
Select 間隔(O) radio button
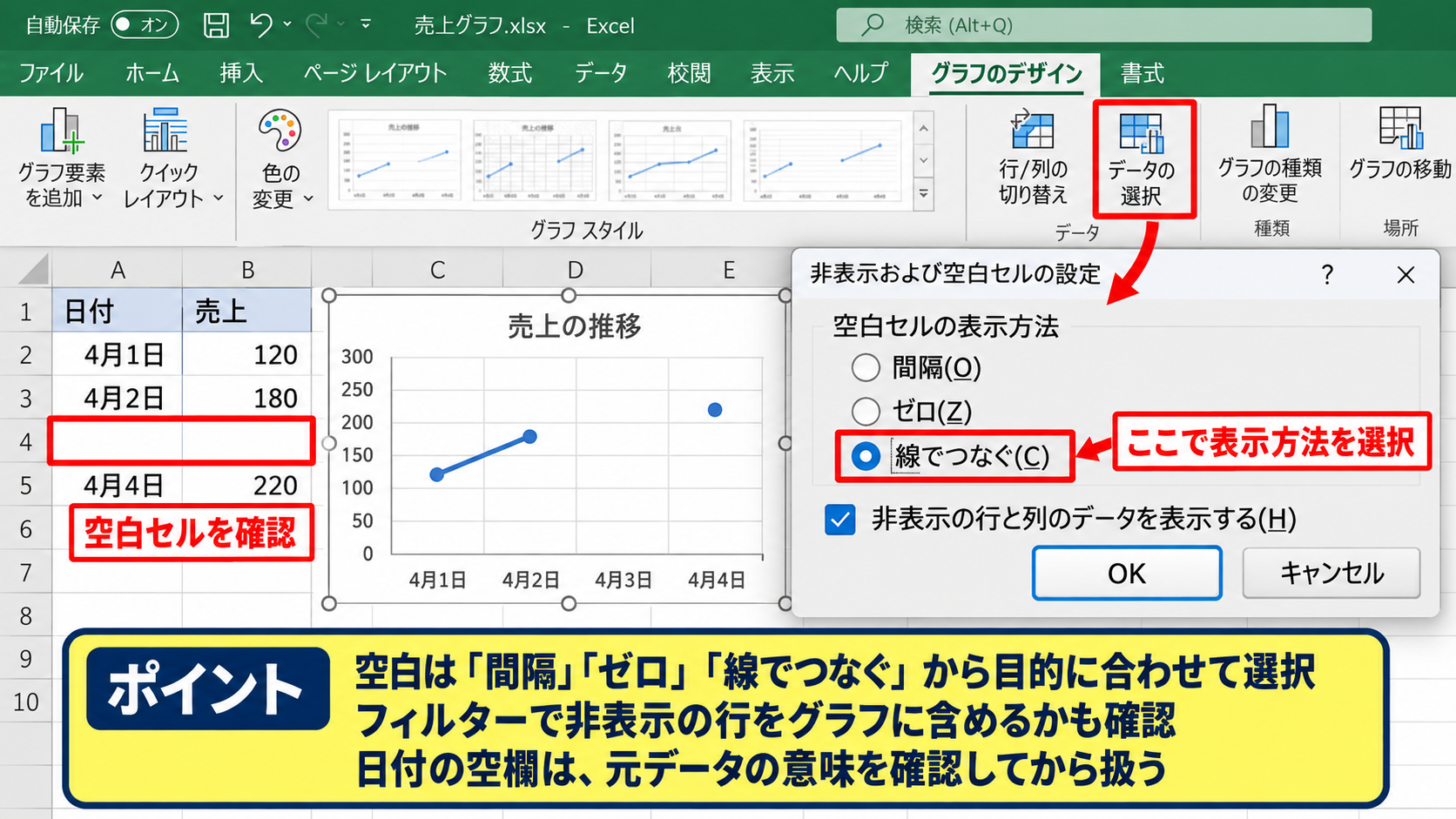point(866,367)
